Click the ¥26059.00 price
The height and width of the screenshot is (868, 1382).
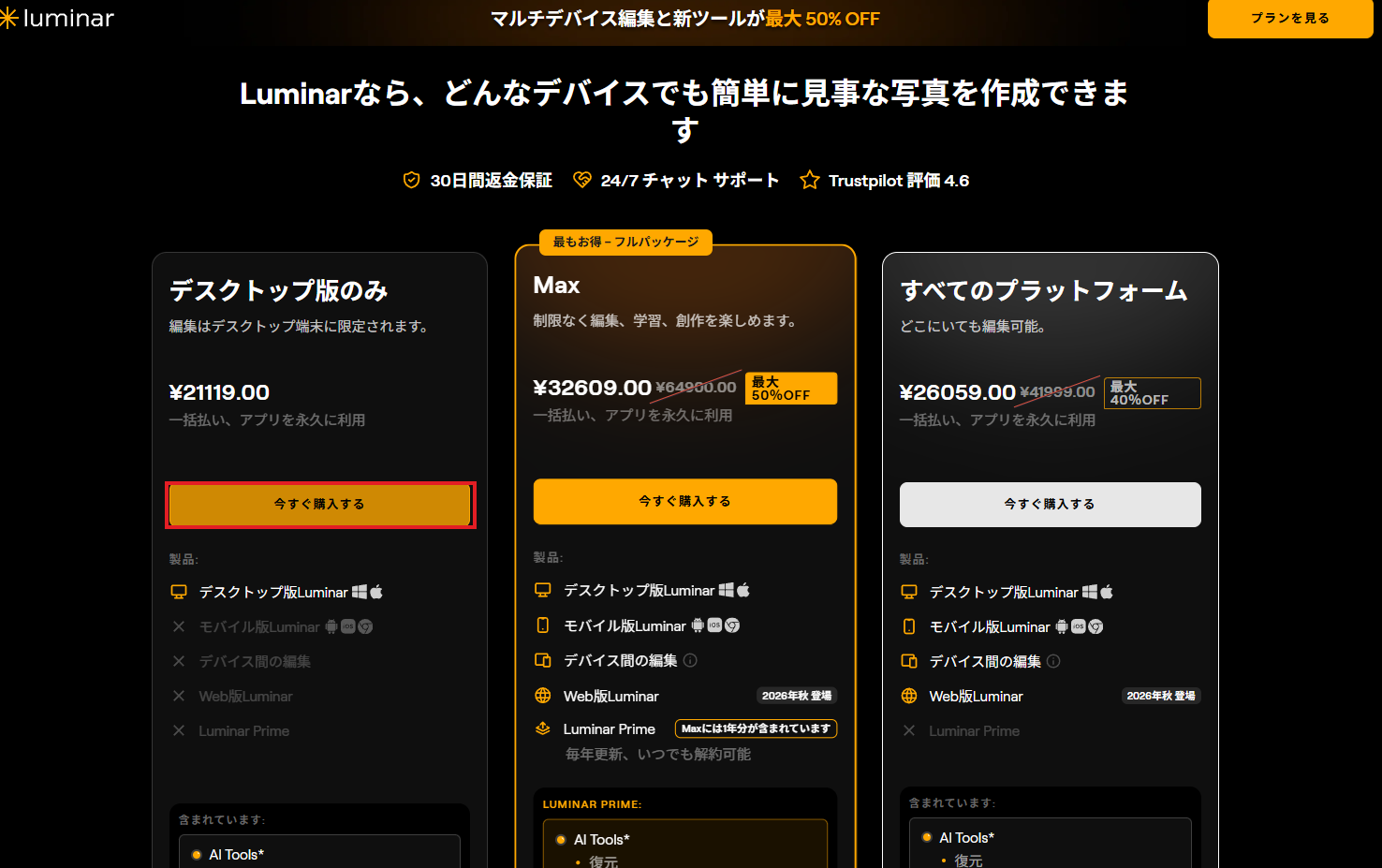(957, 392)
